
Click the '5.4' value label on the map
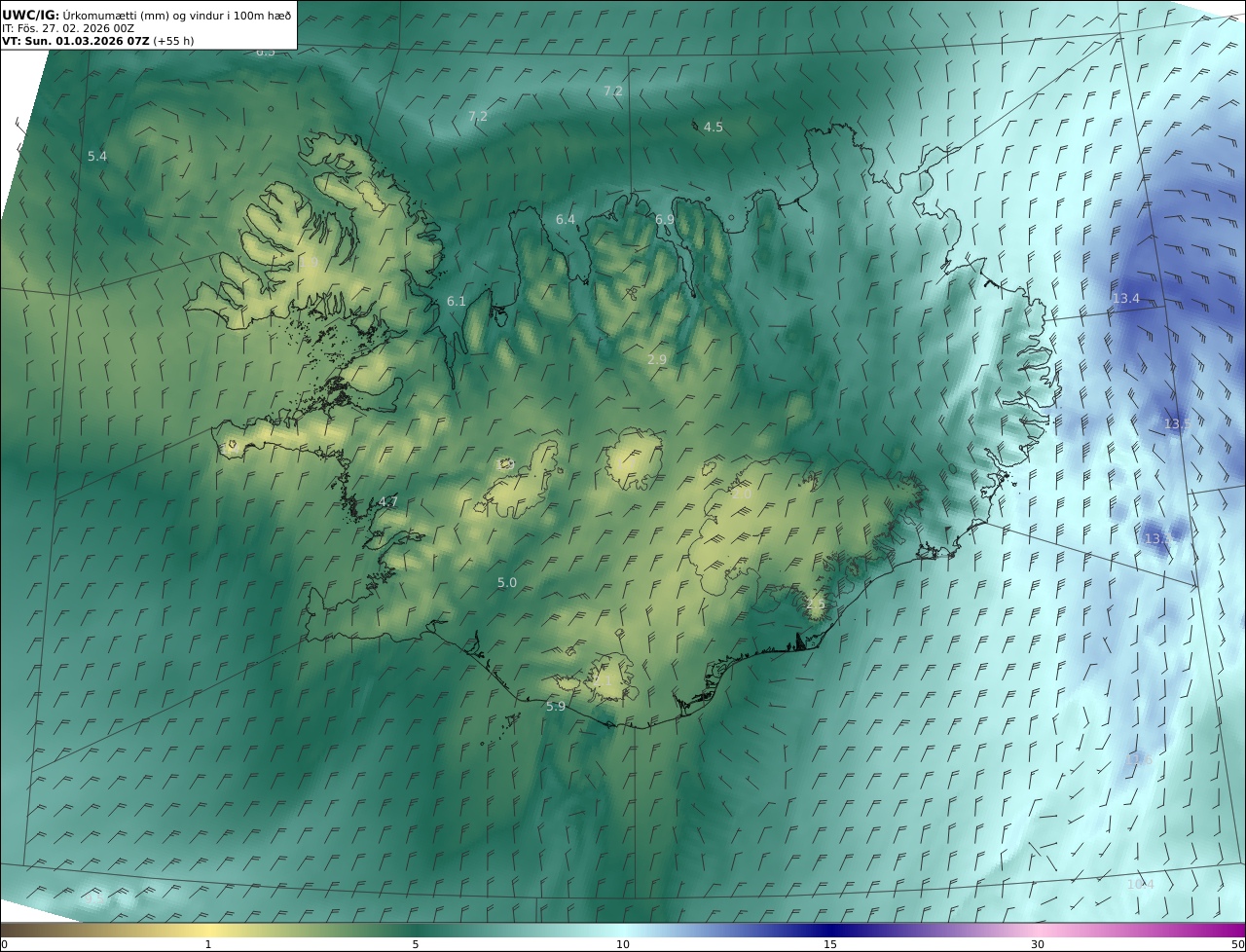point(97,156)
